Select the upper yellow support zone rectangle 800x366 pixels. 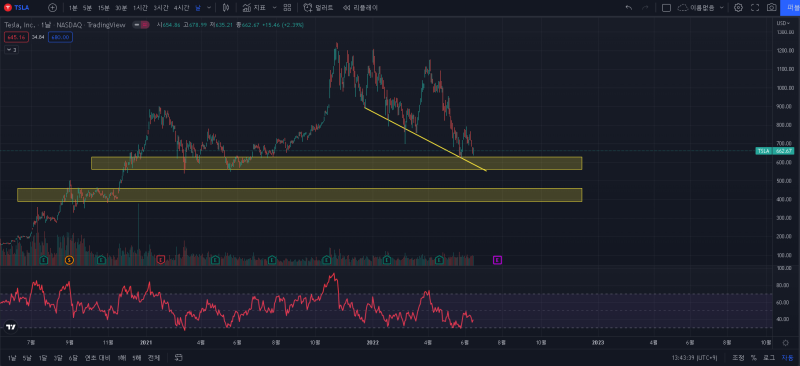coord(336,163)
